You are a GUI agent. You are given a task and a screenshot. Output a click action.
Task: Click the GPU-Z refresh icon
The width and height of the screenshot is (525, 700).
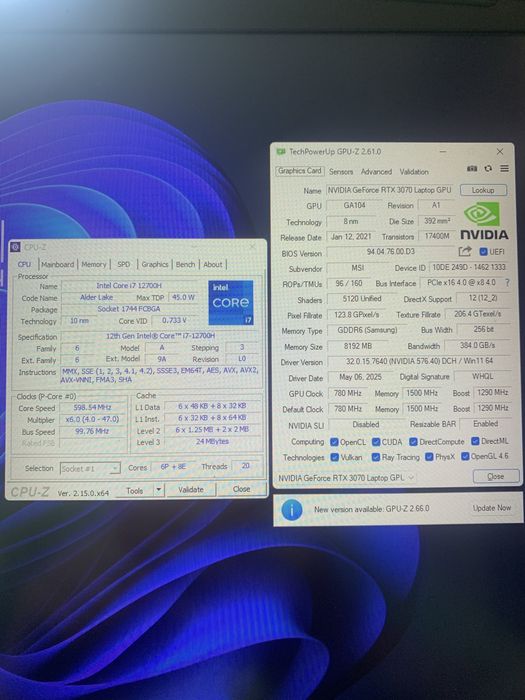pos(488,168)
